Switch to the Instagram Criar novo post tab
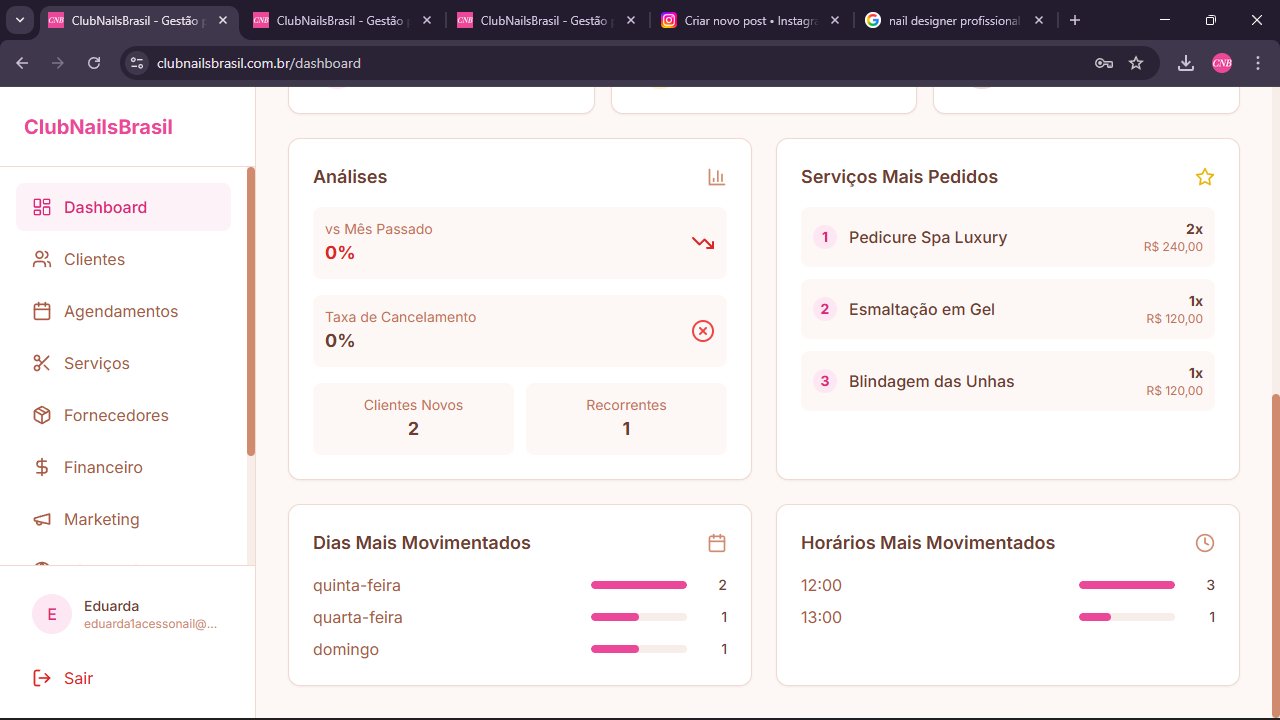The width and height of the screenshot is (1280, 720). click(x=750, y=20)
